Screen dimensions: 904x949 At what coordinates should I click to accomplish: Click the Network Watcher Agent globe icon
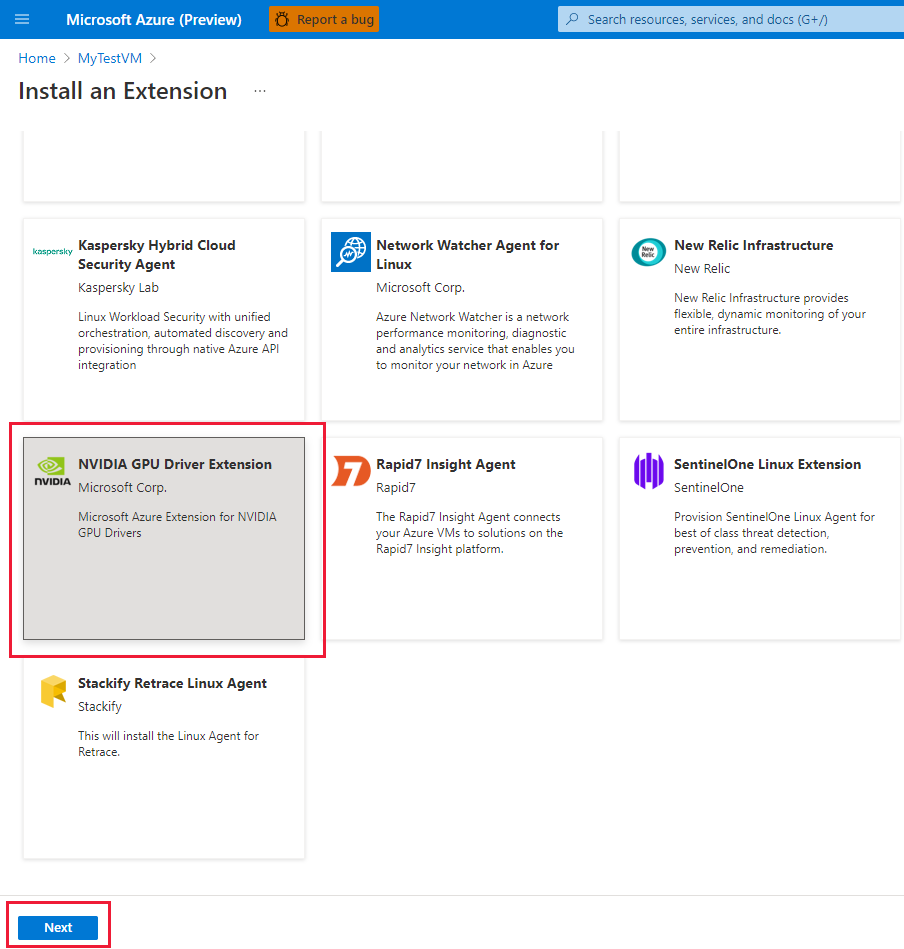pos(350,252)
